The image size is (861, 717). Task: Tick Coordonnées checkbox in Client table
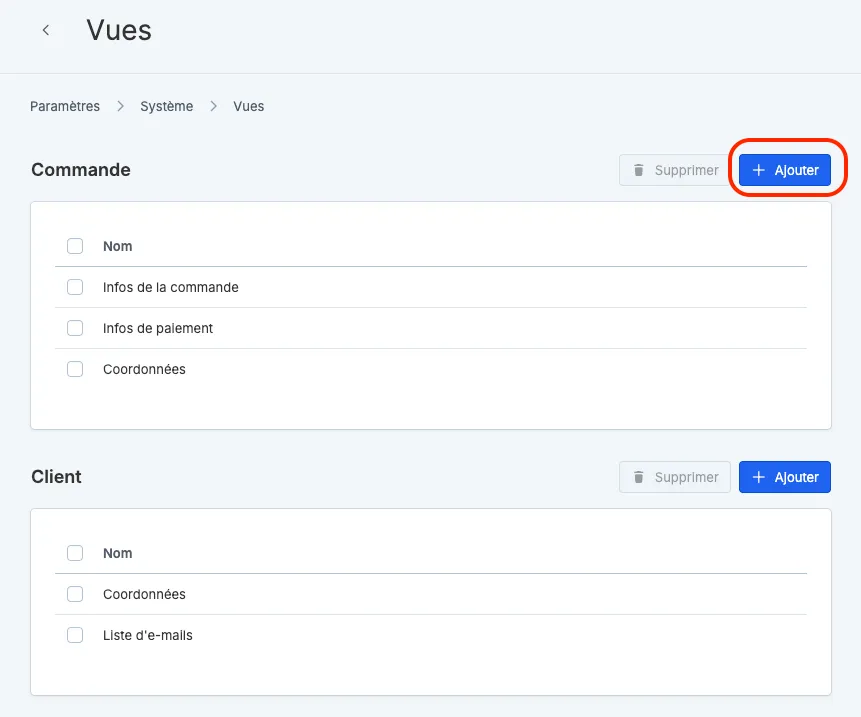(75, 594)
